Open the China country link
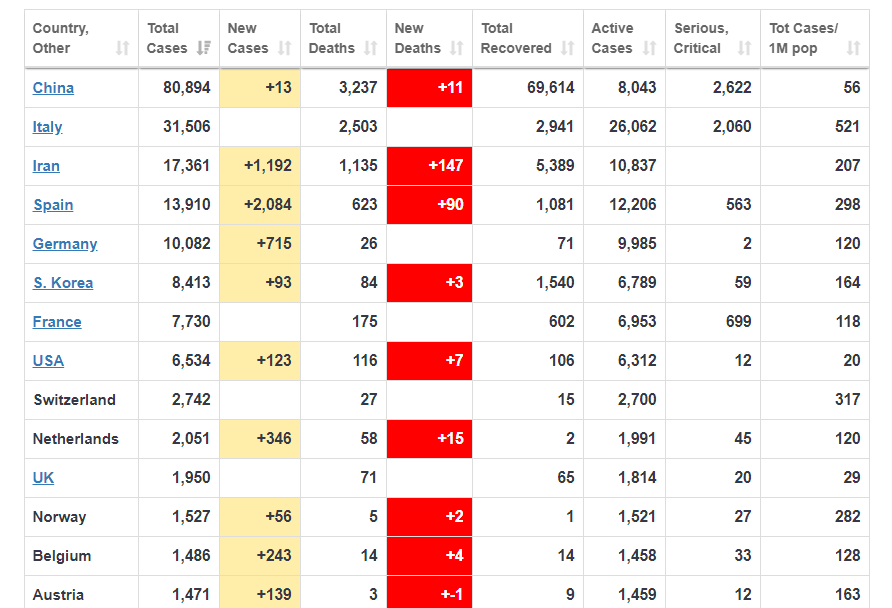The height and width of the screenshot is (608, 892). coord(53,88)
